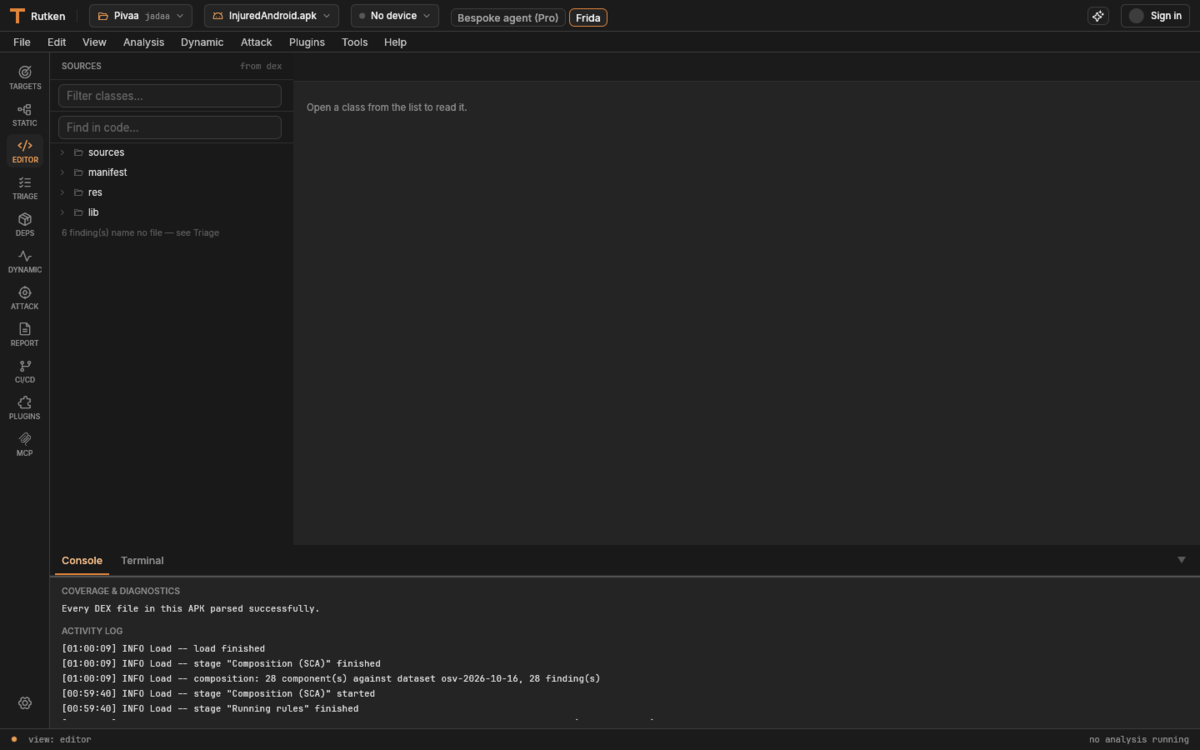Open the Plugins sidebar panel
The height and width of the screenshot is (750, 1200).
tap(25, 407)
